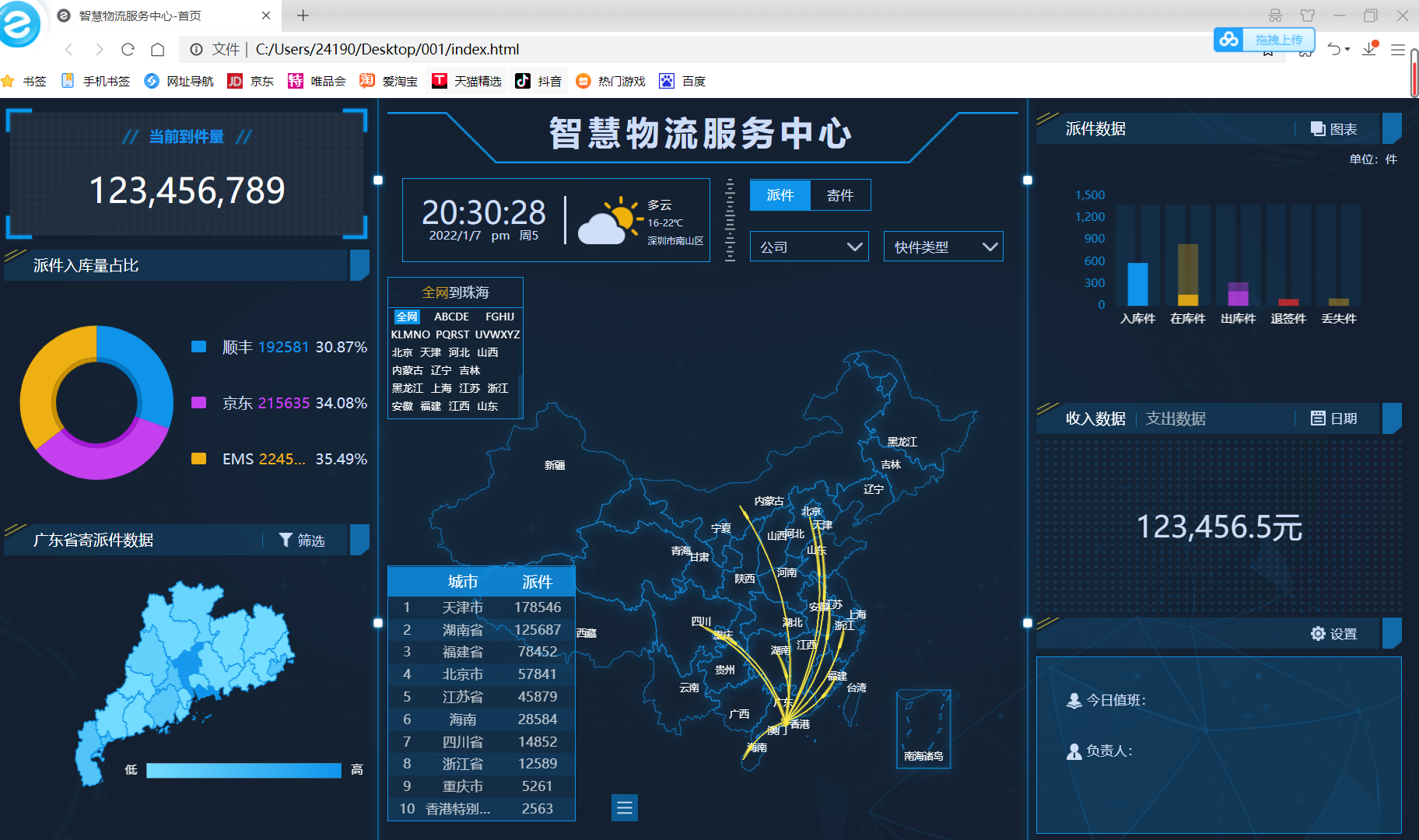The height and width of the screenshot is (840, 1419).
Task: Select the KLMNO letter group
Action: [x=411, y=334]
